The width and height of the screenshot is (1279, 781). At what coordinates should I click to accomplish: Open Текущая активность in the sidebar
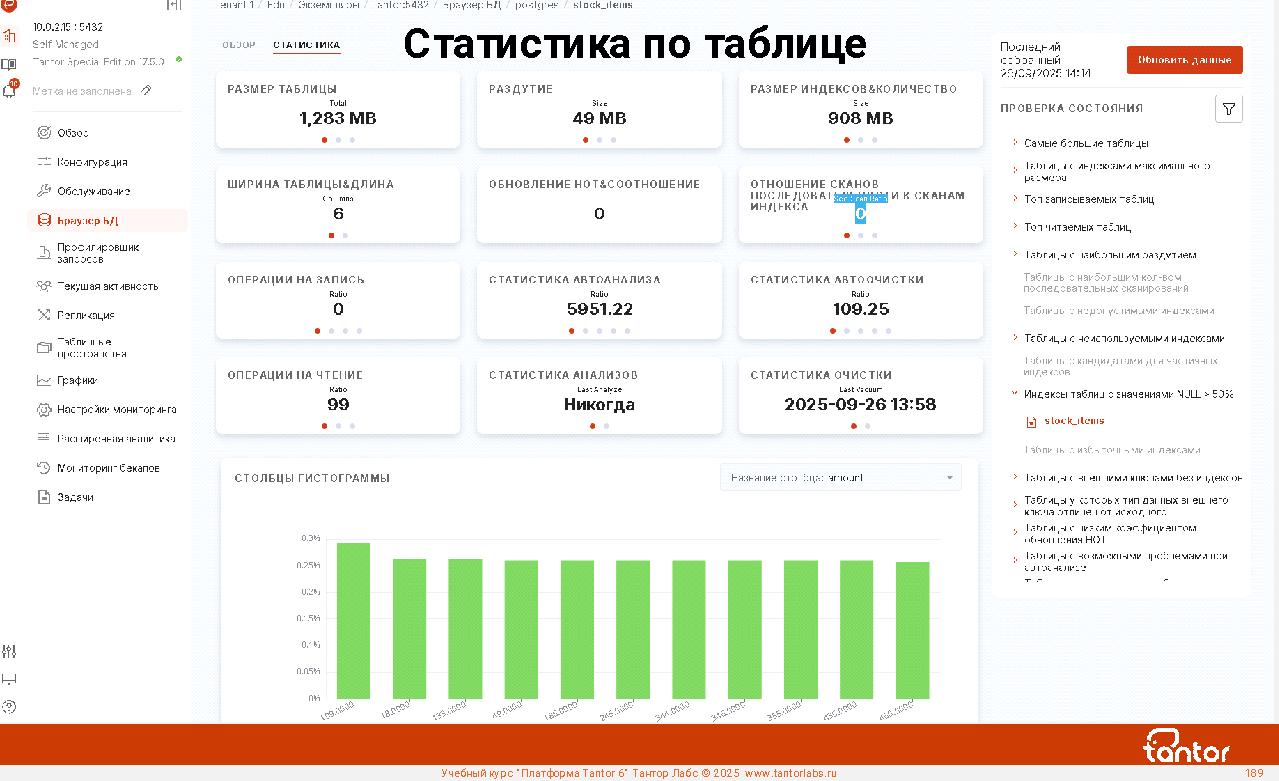pos(107,286)
